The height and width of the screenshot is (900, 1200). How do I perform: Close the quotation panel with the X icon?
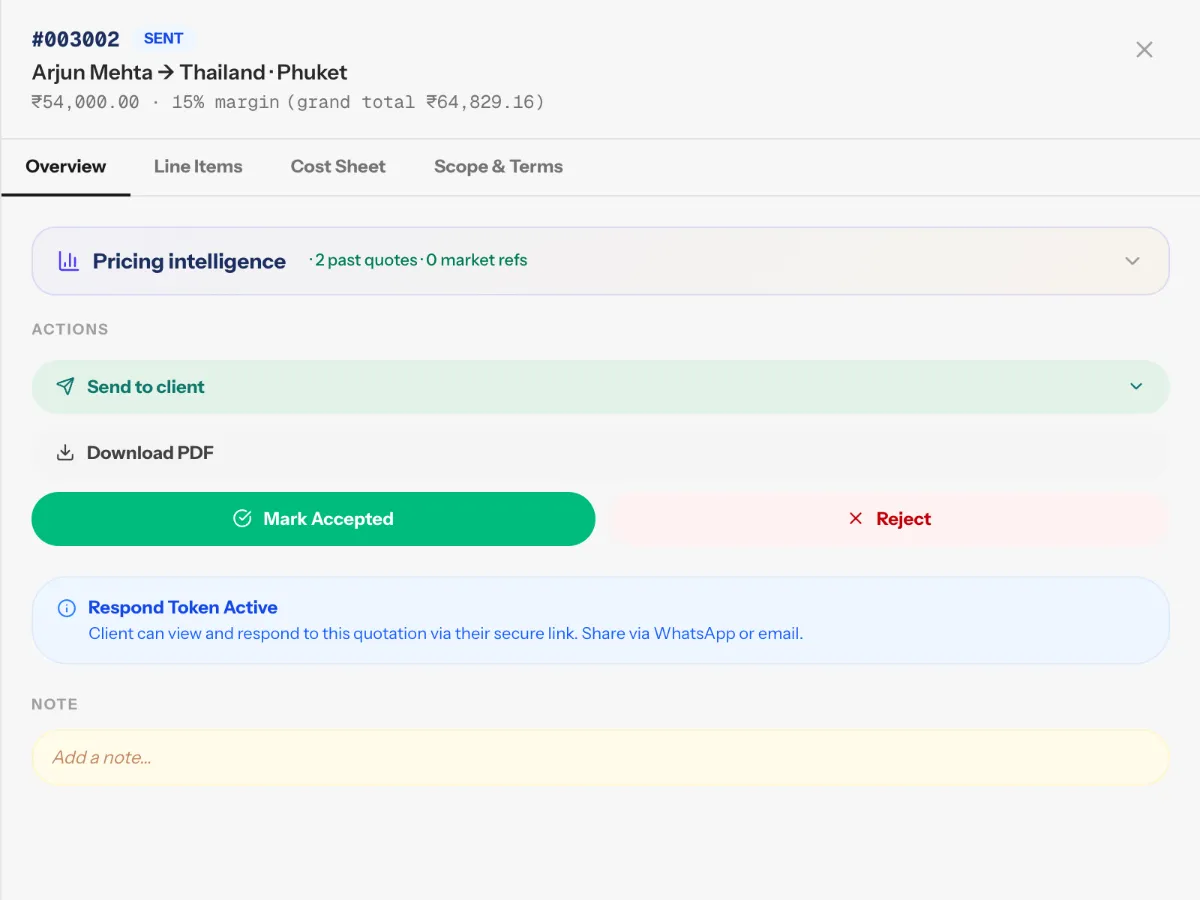1144,50
